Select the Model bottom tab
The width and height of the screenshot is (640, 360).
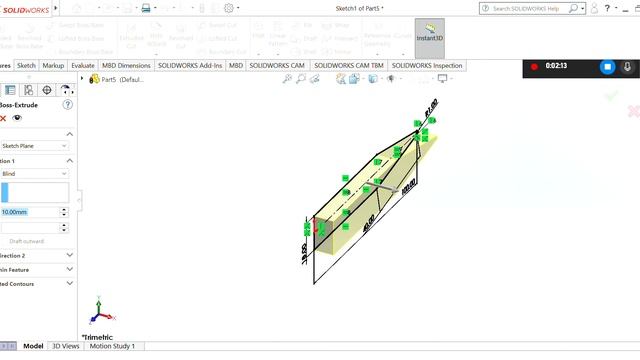tap(33, 346)
